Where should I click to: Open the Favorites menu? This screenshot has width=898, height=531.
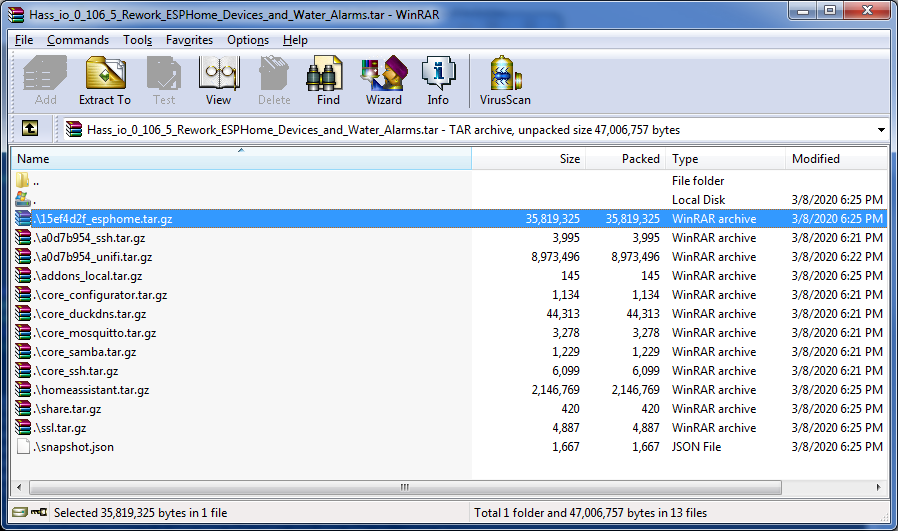(x=190, y=40)
